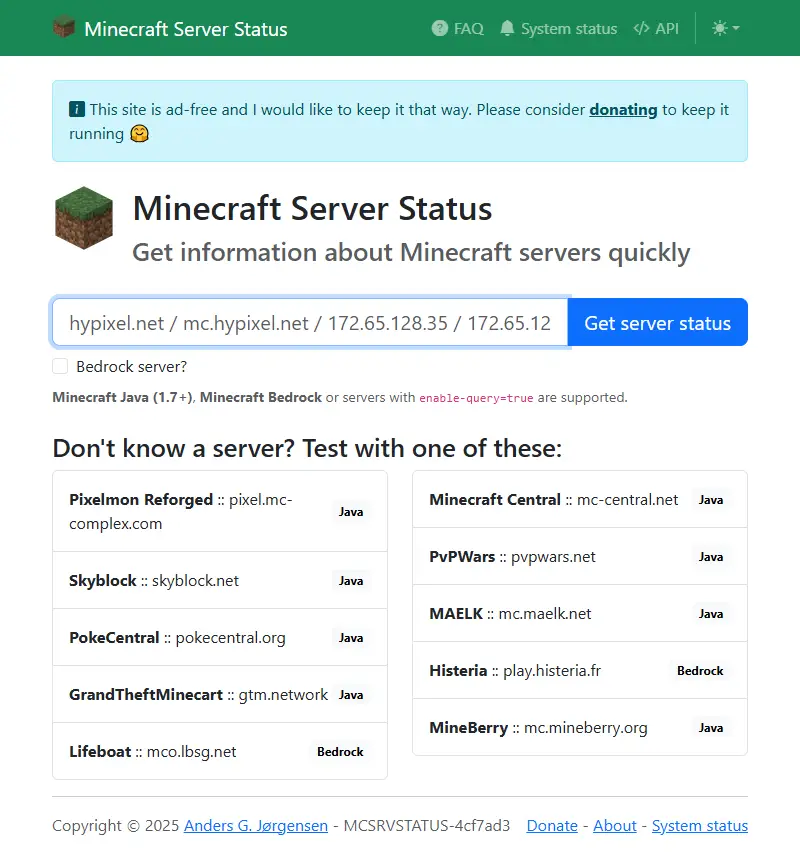Click the Bedrock badge on Histeria row
The image size is (800, 853).
[x=700, y=671]
